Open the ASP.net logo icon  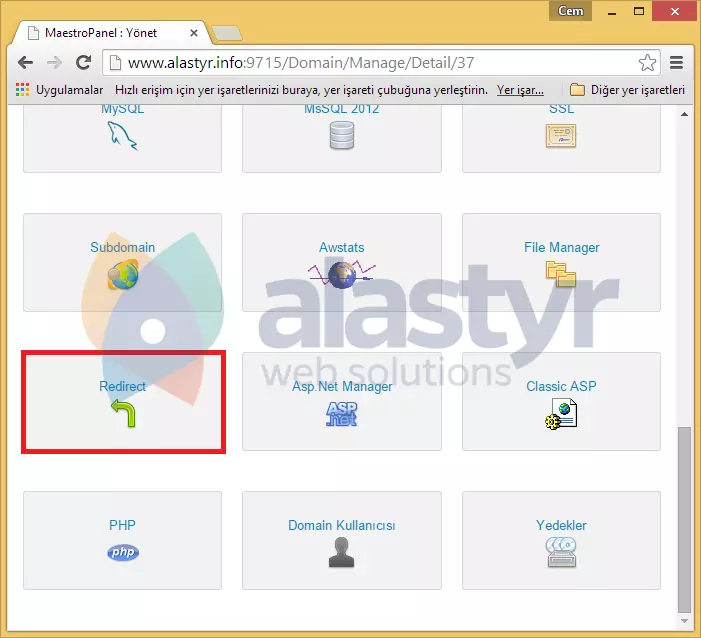click(342, 414)
